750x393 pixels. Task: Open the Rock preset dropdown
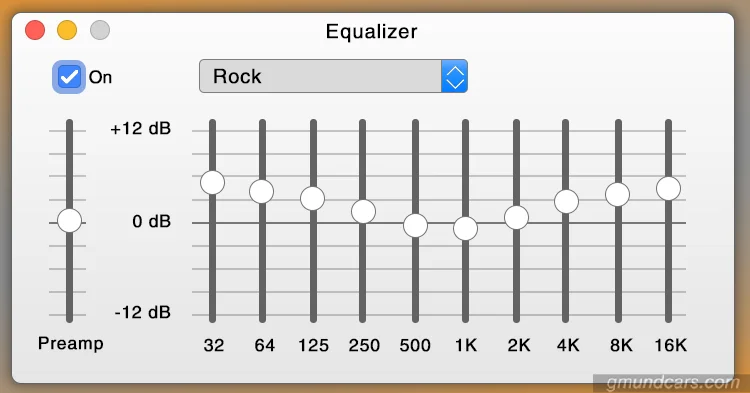tap(333, 76)
